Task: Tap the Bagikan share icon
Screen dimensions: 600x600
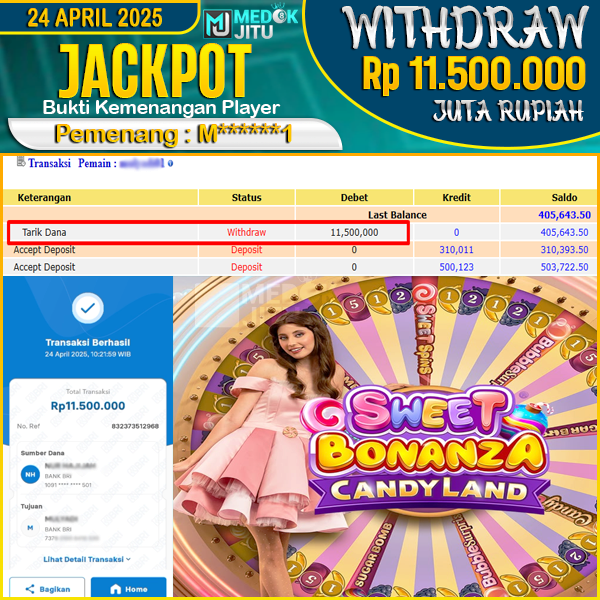Action: tap(30, 589)
